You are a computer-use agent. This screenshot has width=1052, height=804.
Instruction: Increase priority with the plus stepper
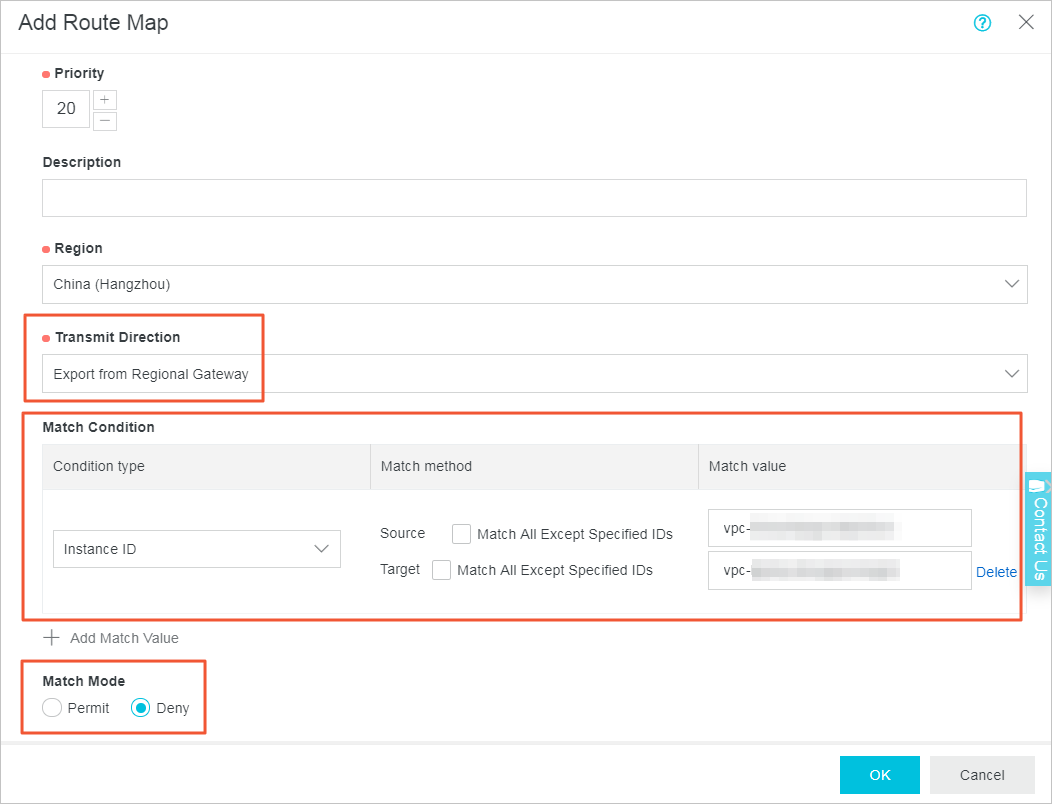105,100
